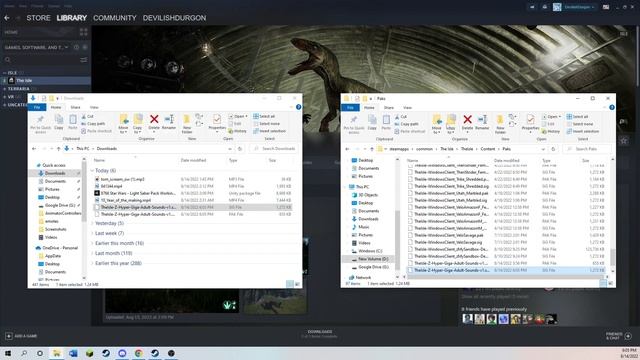Click taskbar search magnifier icon
Screen dimensions: 640x360
coord(24,353)
